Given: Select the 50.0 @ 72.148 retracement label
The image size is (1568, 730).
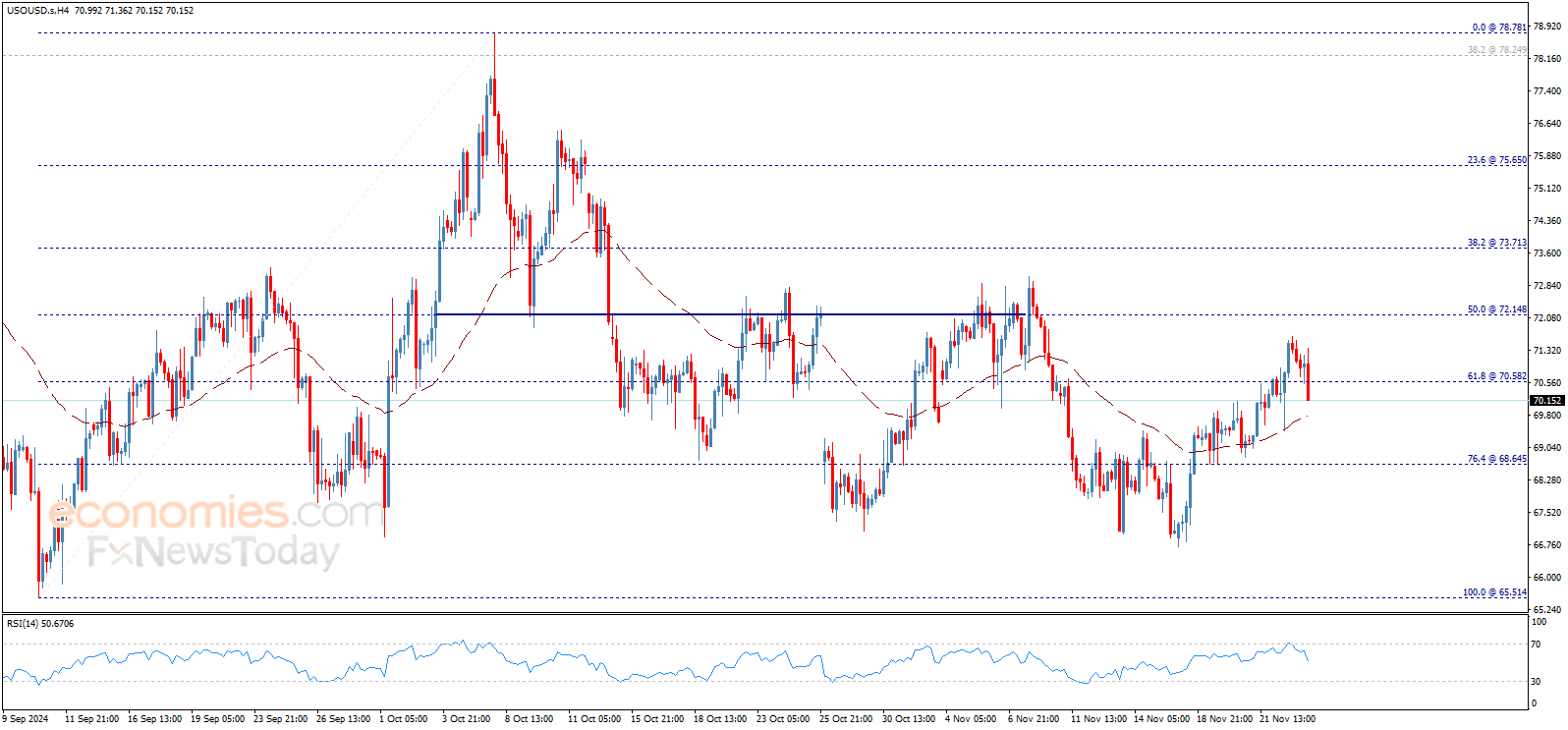Looking at the screenshot, I should [x=1497, y=309].
